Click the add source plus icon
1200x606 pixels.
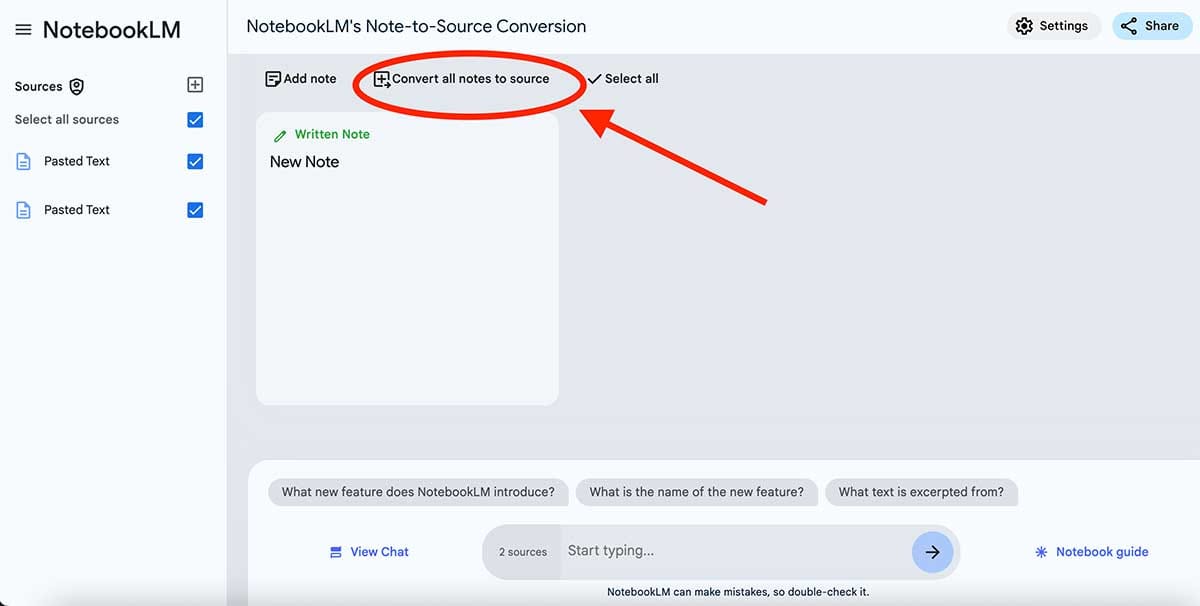pos(197,85)
